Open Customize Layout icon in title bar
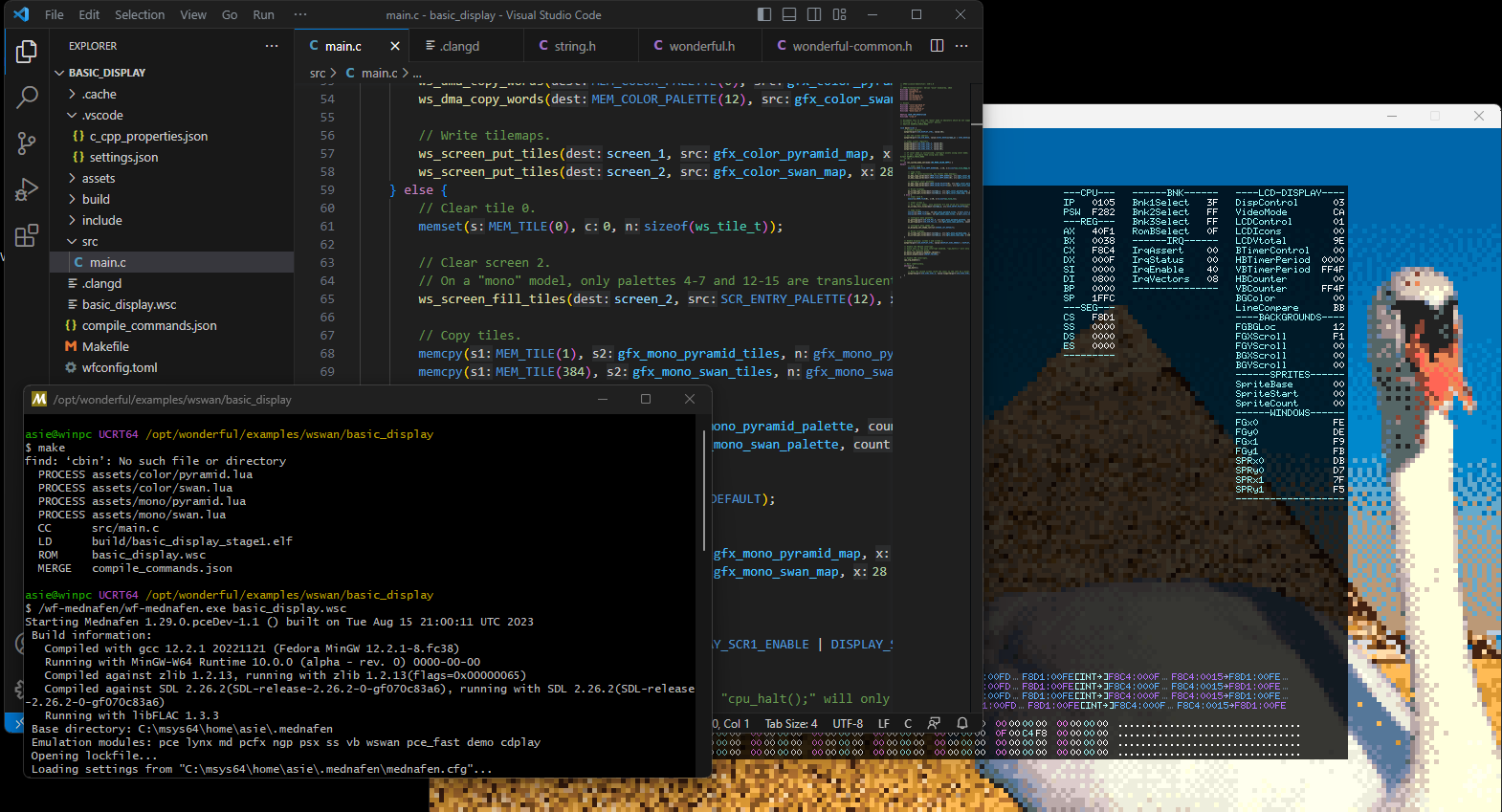The image size is (1502, 812). click(839, 14)
